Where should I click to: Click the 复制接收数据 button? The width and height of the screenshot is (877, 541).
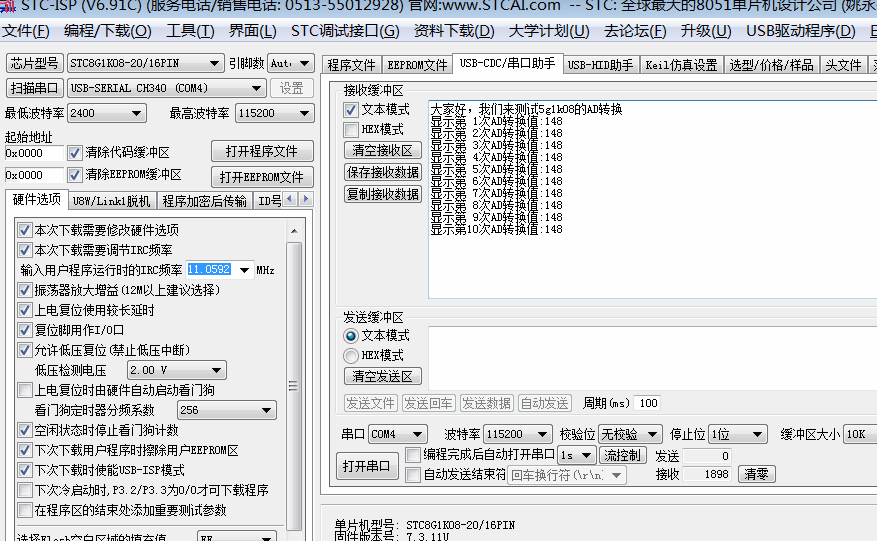[x=383, y=194]
